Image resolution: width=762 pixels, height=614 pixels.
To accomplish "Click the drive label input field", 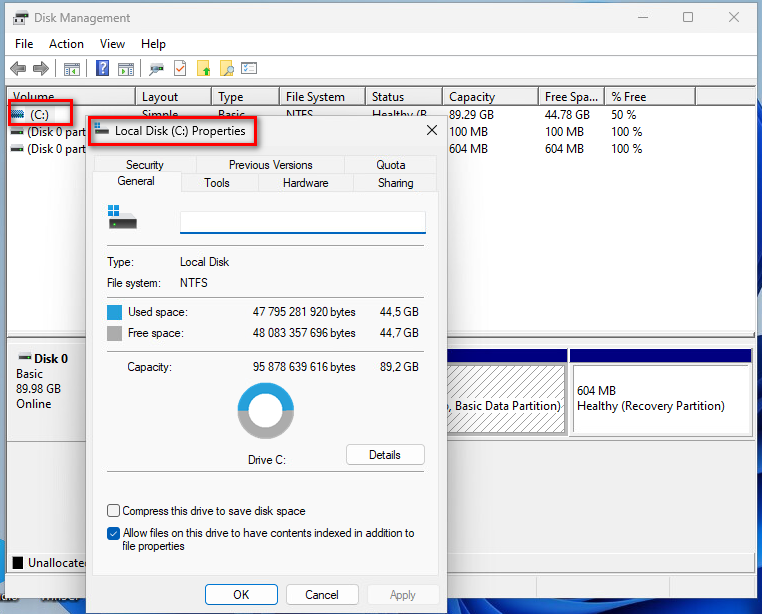I will pos(303,222).
